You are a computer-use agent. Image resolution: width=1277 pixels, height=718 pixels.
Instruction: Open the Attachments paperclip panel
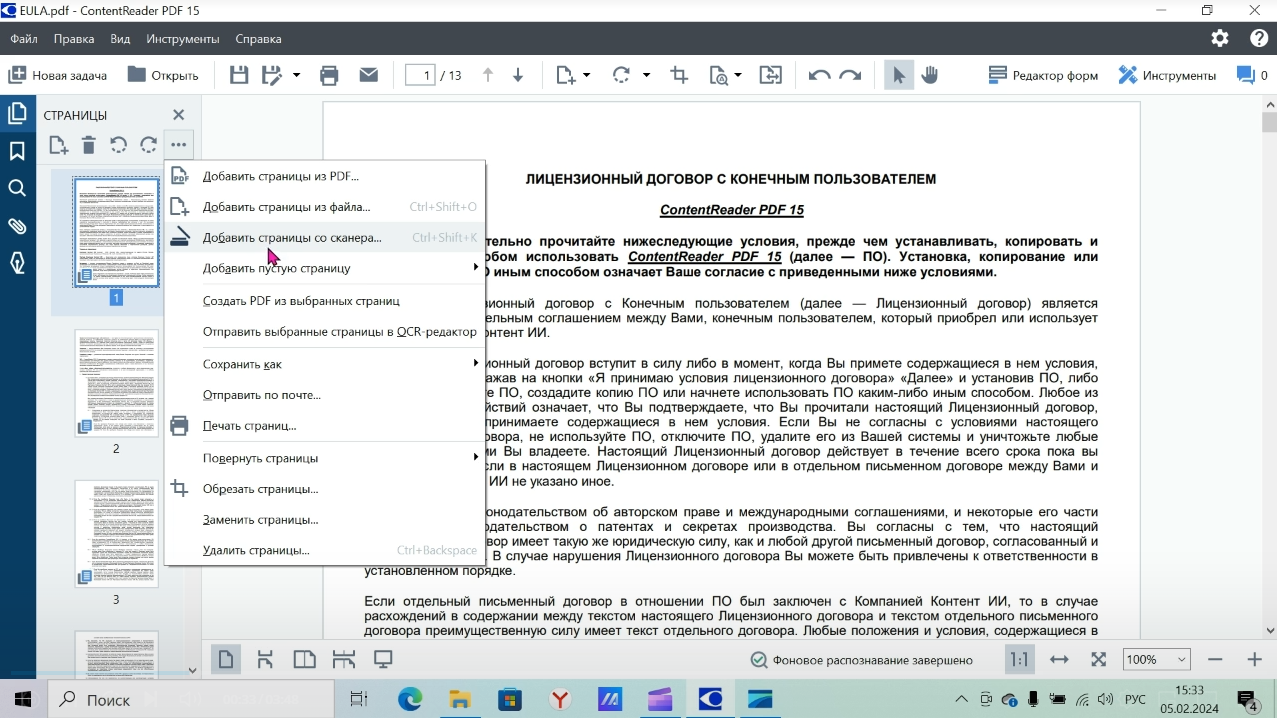click(17, 226)
